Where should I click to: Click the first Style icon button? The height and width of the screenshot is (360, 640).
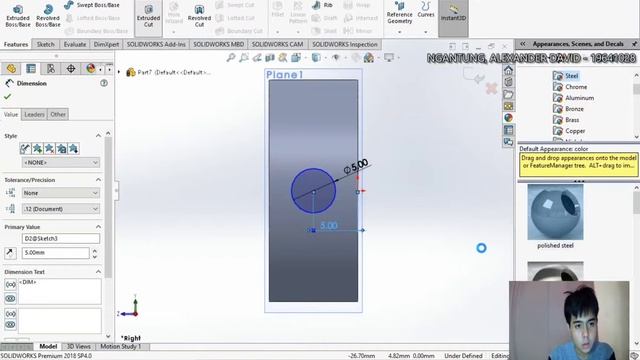[x=25, y=149]
